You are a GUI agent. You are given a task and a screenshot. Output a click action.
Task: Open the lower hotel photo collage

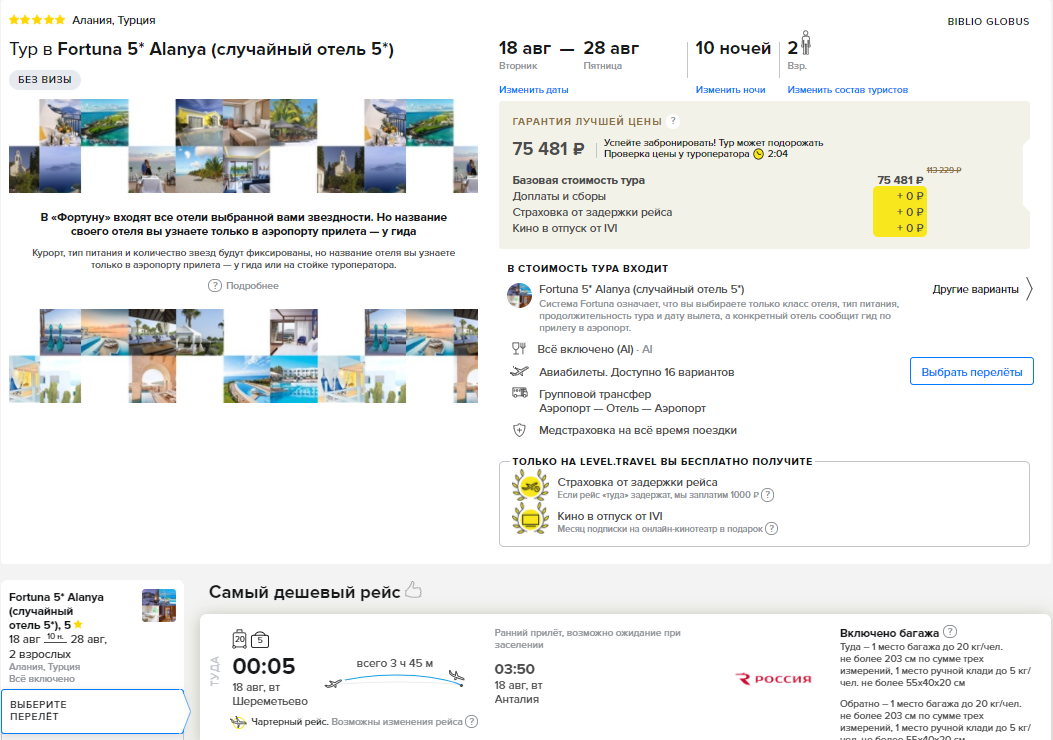[243, 356]
